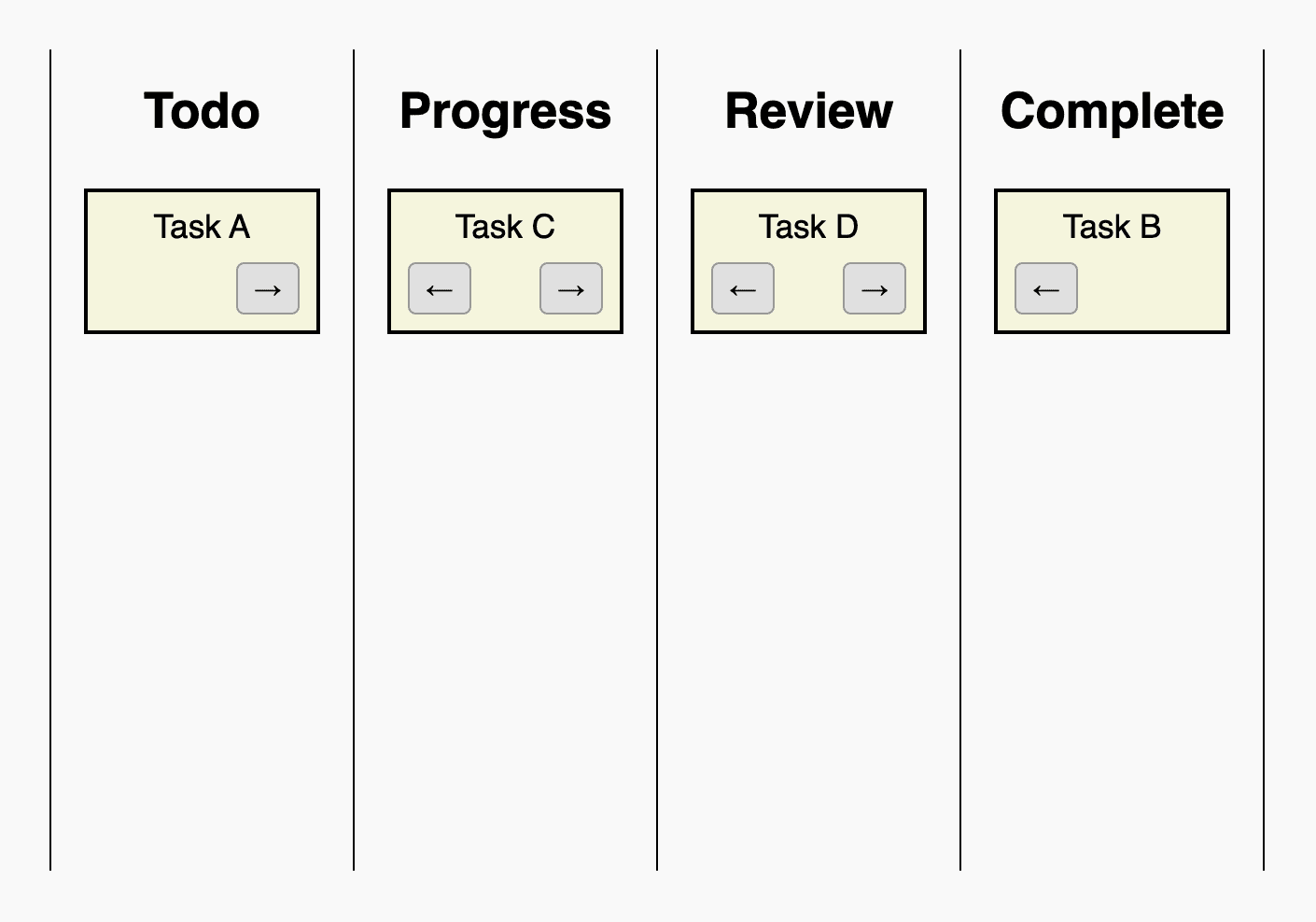Click the Task D title text
The width and height of the screenshot is (1316, 922).
pos(808,226)
